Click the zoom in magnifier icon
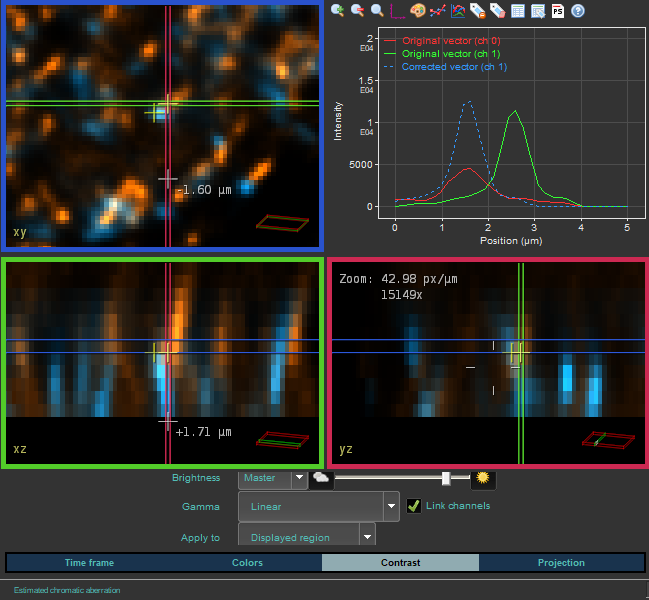The width and height of the screenshot is (649, 600). point(338,10)
